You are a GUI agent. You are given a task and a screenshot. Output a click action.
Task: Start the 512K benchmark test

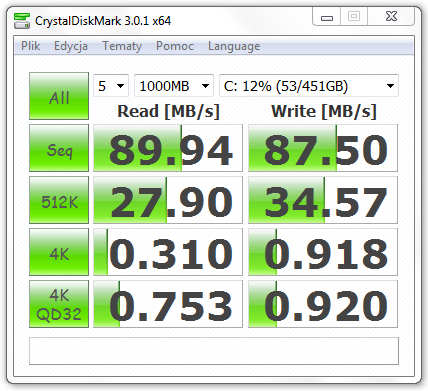pos(59,200)
